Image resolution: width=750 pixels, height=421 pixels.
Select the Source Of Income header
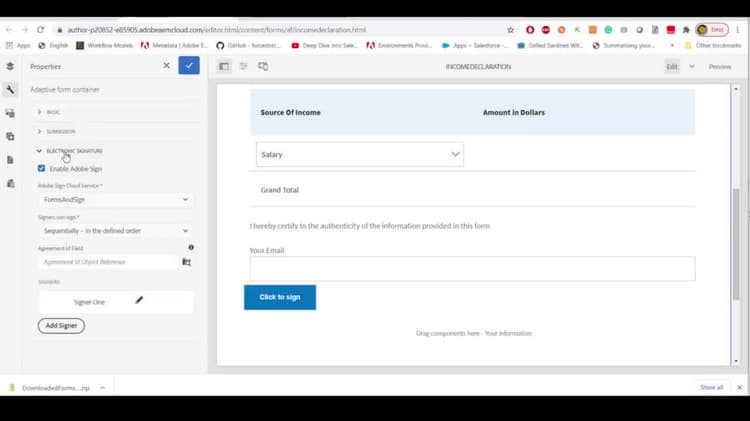[290, 112]
